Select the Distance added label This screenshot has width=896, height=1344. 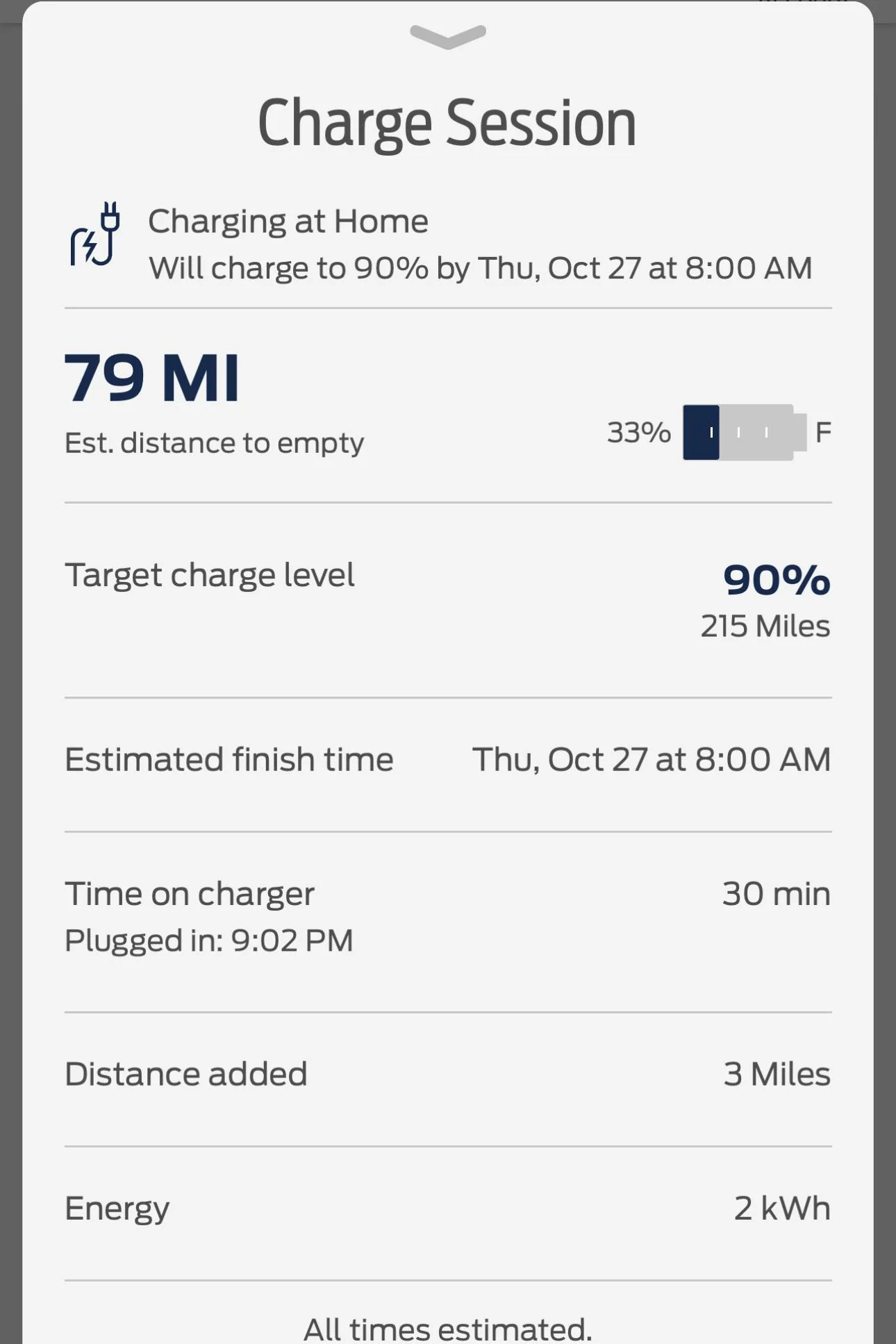185,1074
